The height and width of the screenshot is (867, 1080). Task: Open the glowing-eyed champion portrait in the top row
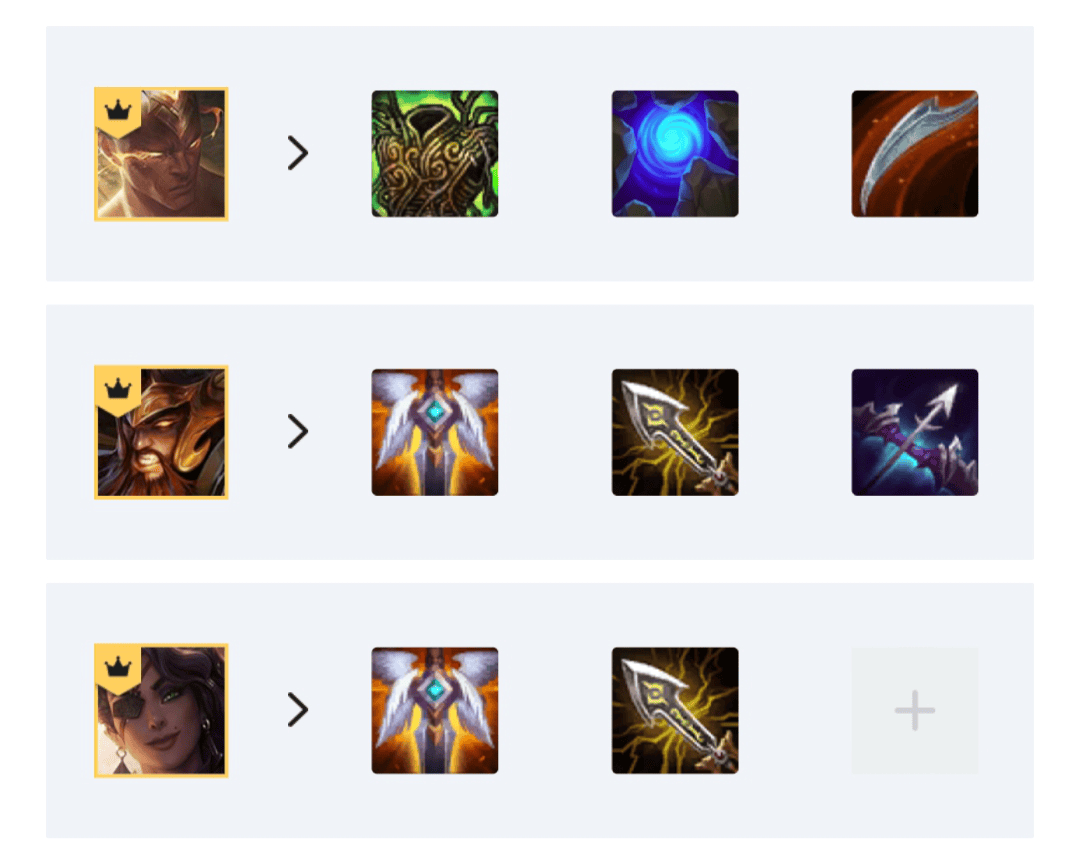point(161,154)
